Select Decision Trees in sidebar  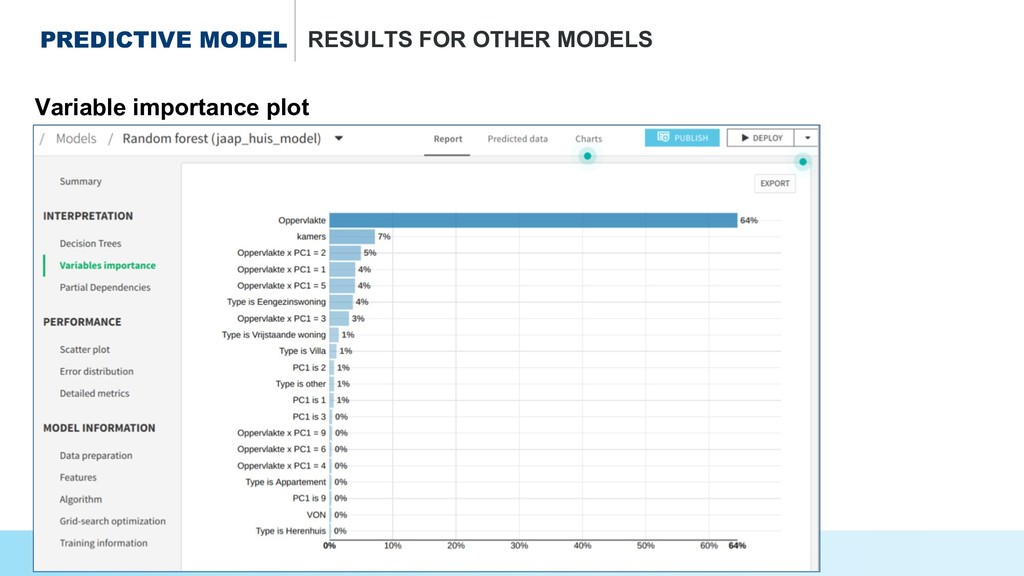(90, 243)
